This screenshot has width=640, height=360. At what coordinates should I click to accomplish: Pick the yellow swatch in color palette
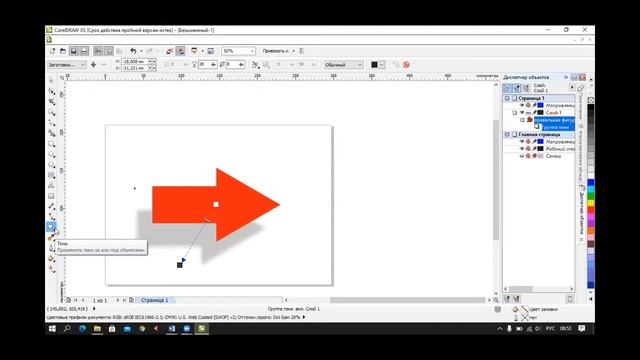(x=591, y=203)
